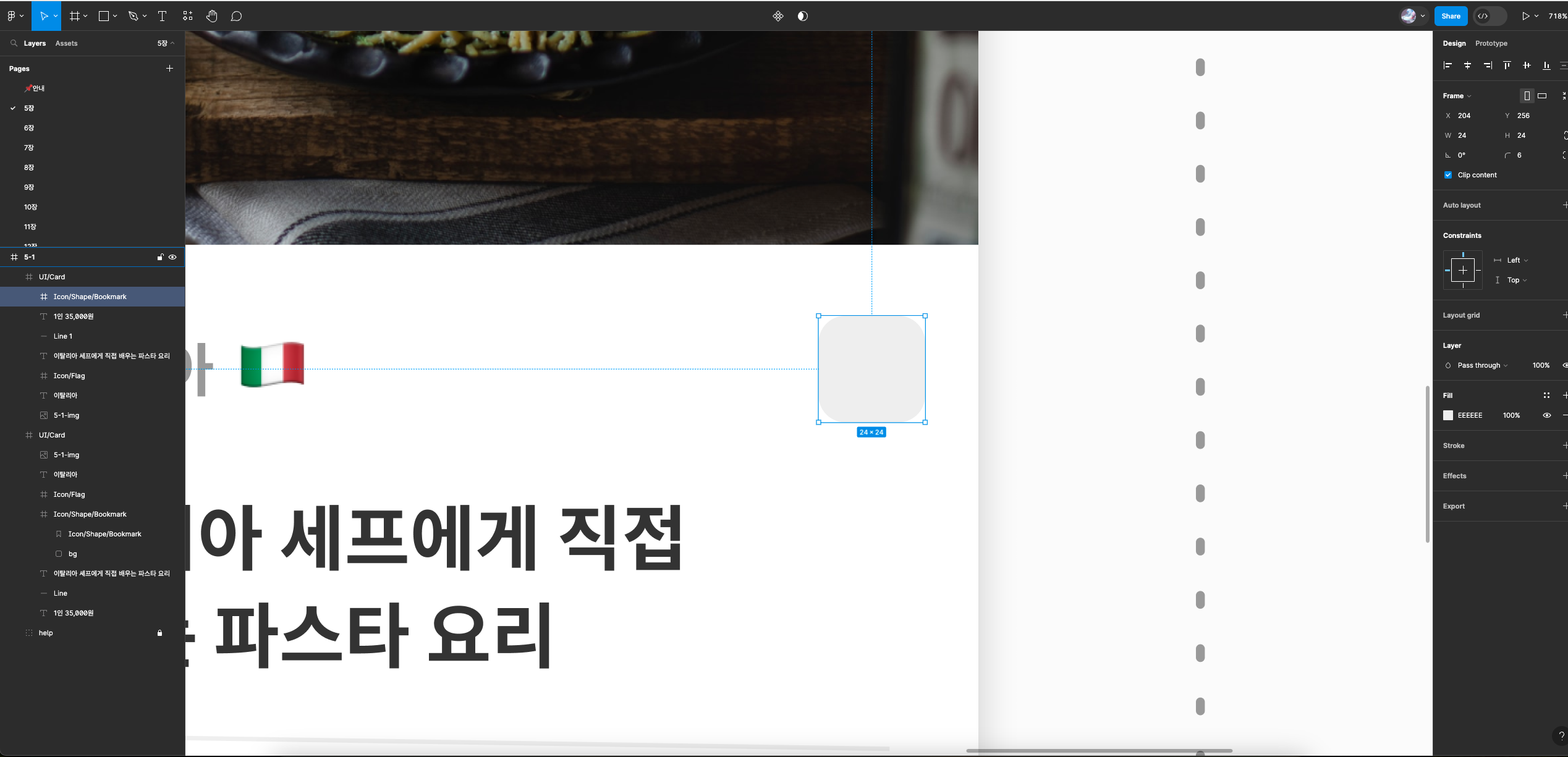Open the Resources tool

click(188, 16)
